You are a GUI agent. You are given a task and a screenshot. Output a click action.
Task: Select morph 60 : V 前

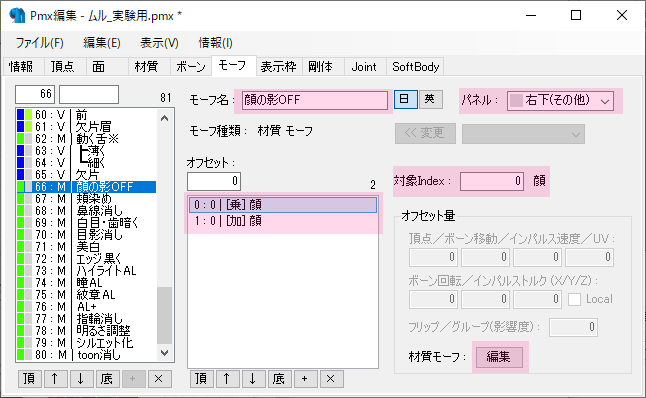[x=86, y=115]
